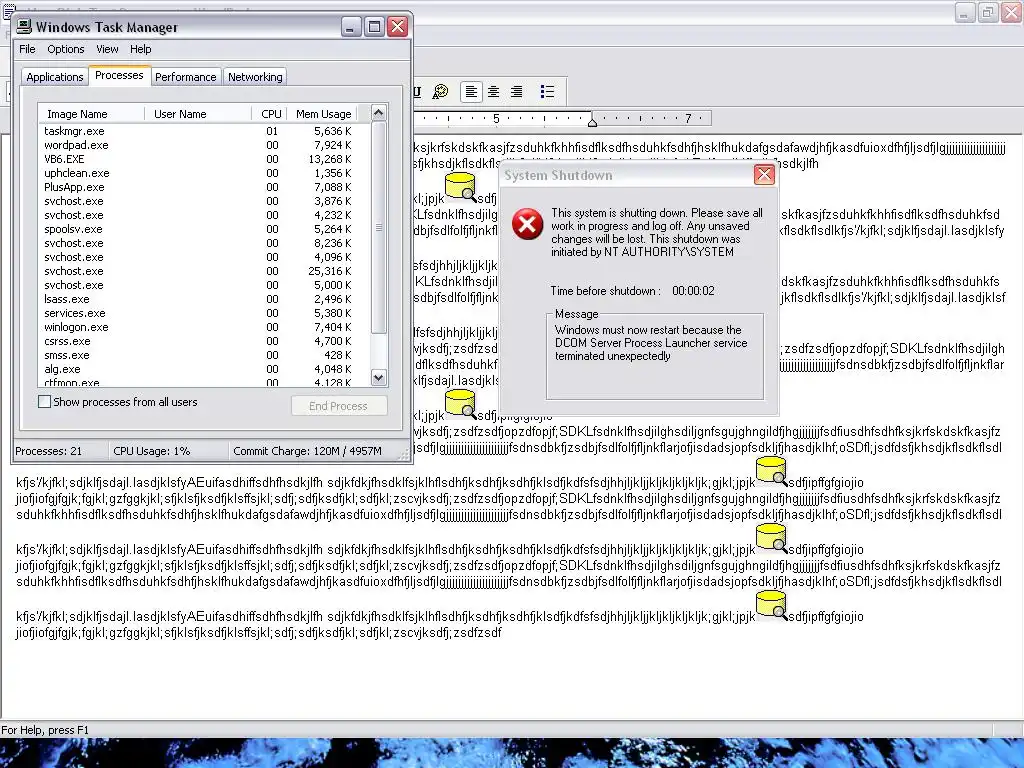The height and width of the screenshot is (768, 1024).
Task: Select the VB6.EXE process row
Action: click(197, 159)
